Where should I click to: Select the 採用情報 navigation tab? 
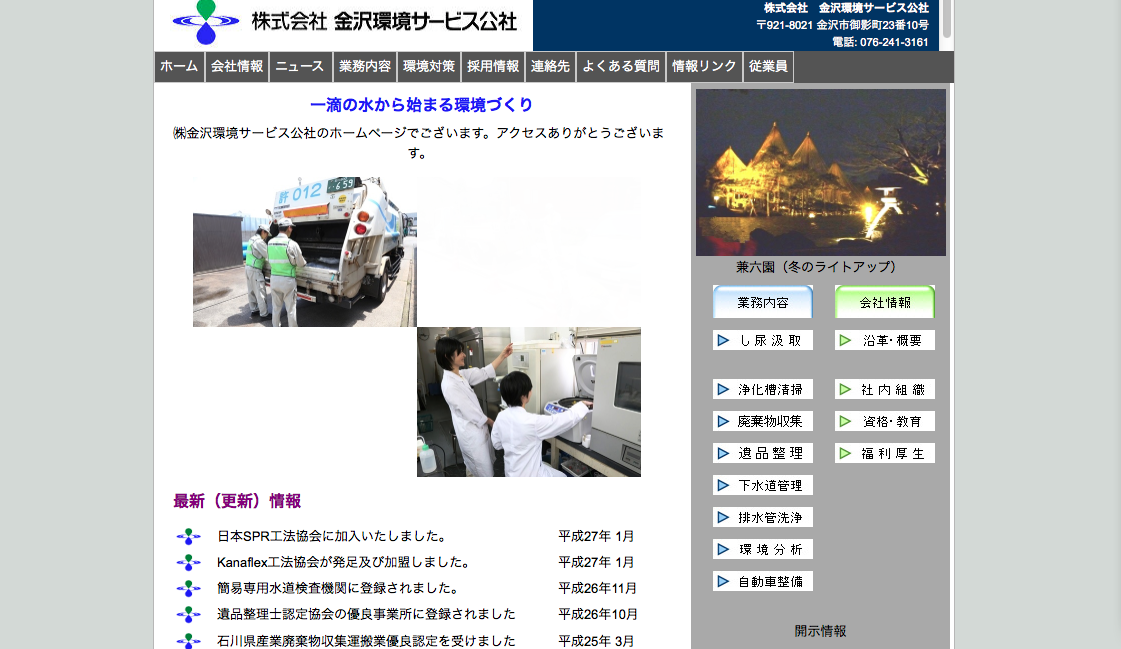(x=494, y=66)
